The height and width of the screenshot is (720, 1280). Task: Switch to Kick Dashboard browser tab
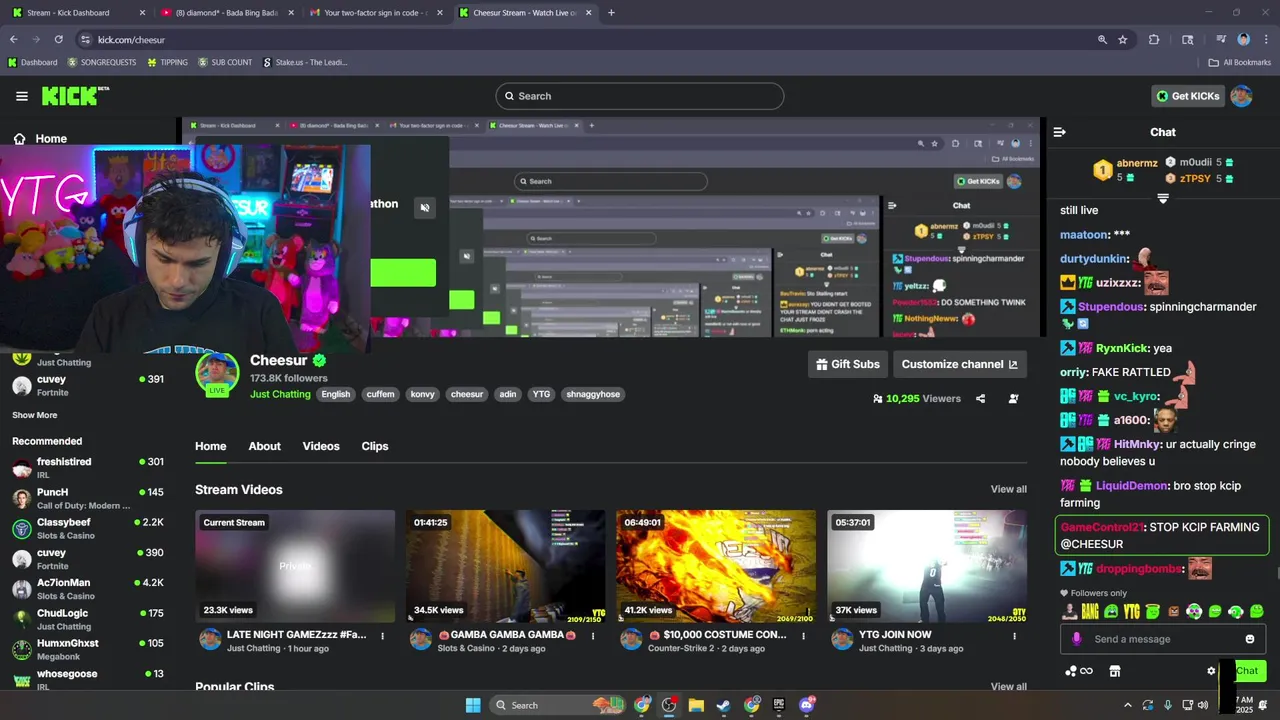(77, 13)
